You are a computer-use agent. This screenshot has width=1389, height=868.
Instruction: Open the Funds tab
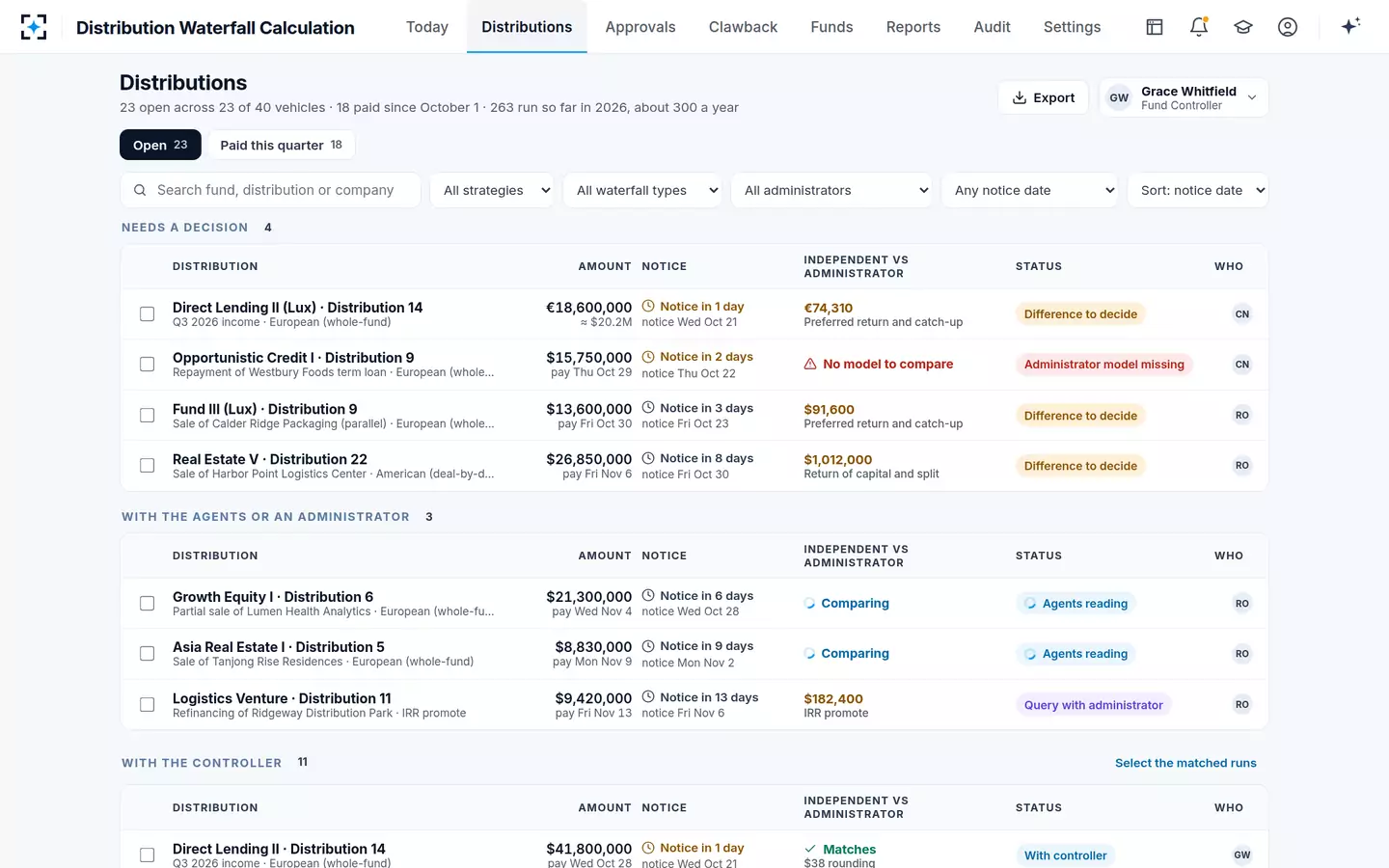click(x=831, y=27)
